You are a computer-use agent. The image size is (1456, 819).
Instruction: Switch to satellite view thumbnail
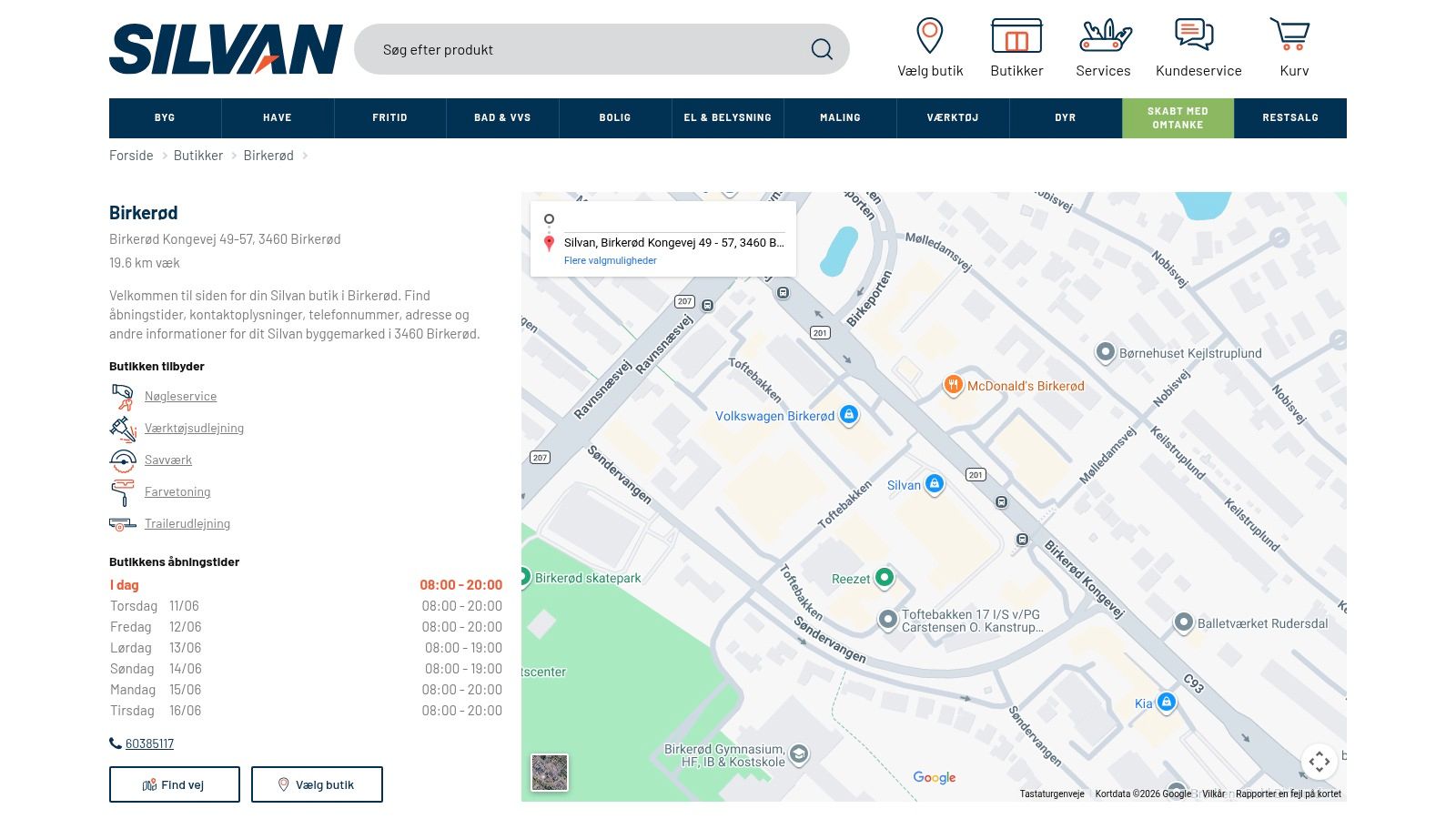550,773
